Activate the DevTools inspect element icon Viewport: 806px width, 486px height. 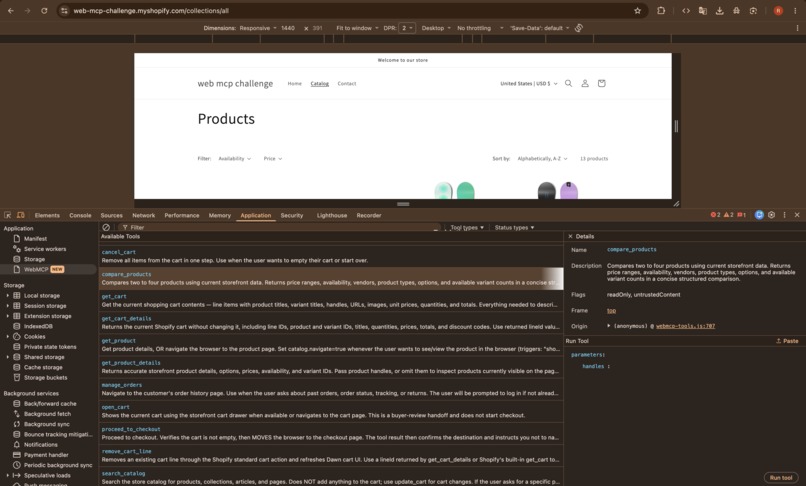pyautogui.click(x=8, y=215)
